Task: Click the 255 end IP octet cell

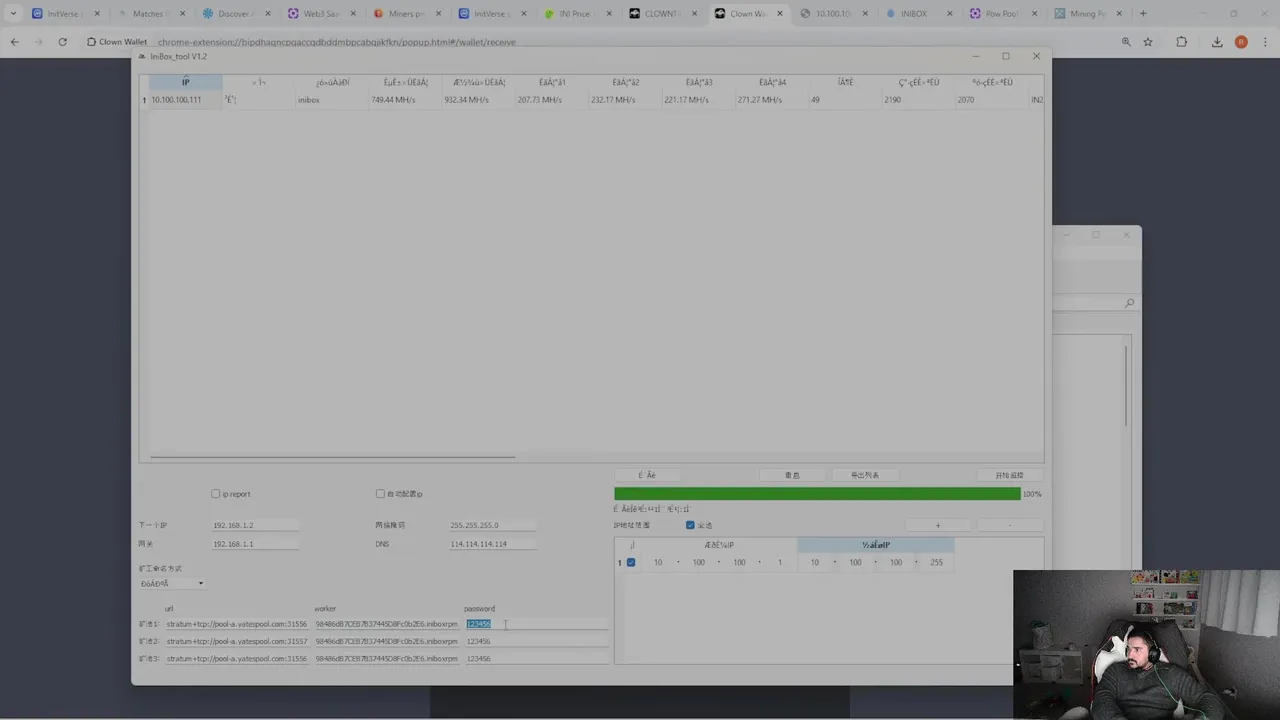Action: tap(936, 562)
